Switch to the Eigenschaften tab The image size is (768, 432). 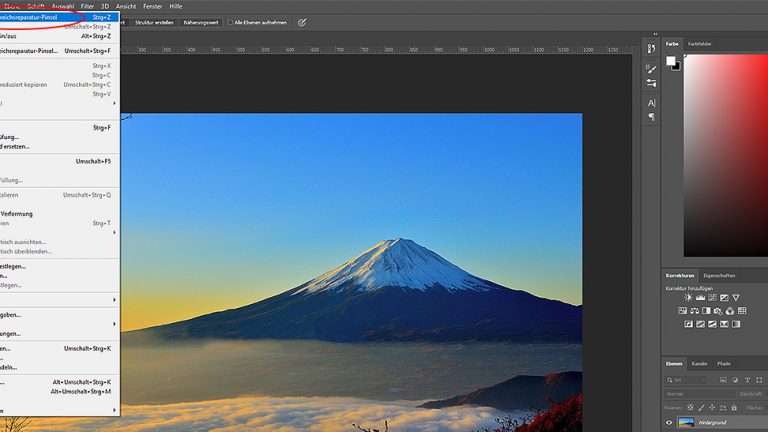[x=719, y=275]
